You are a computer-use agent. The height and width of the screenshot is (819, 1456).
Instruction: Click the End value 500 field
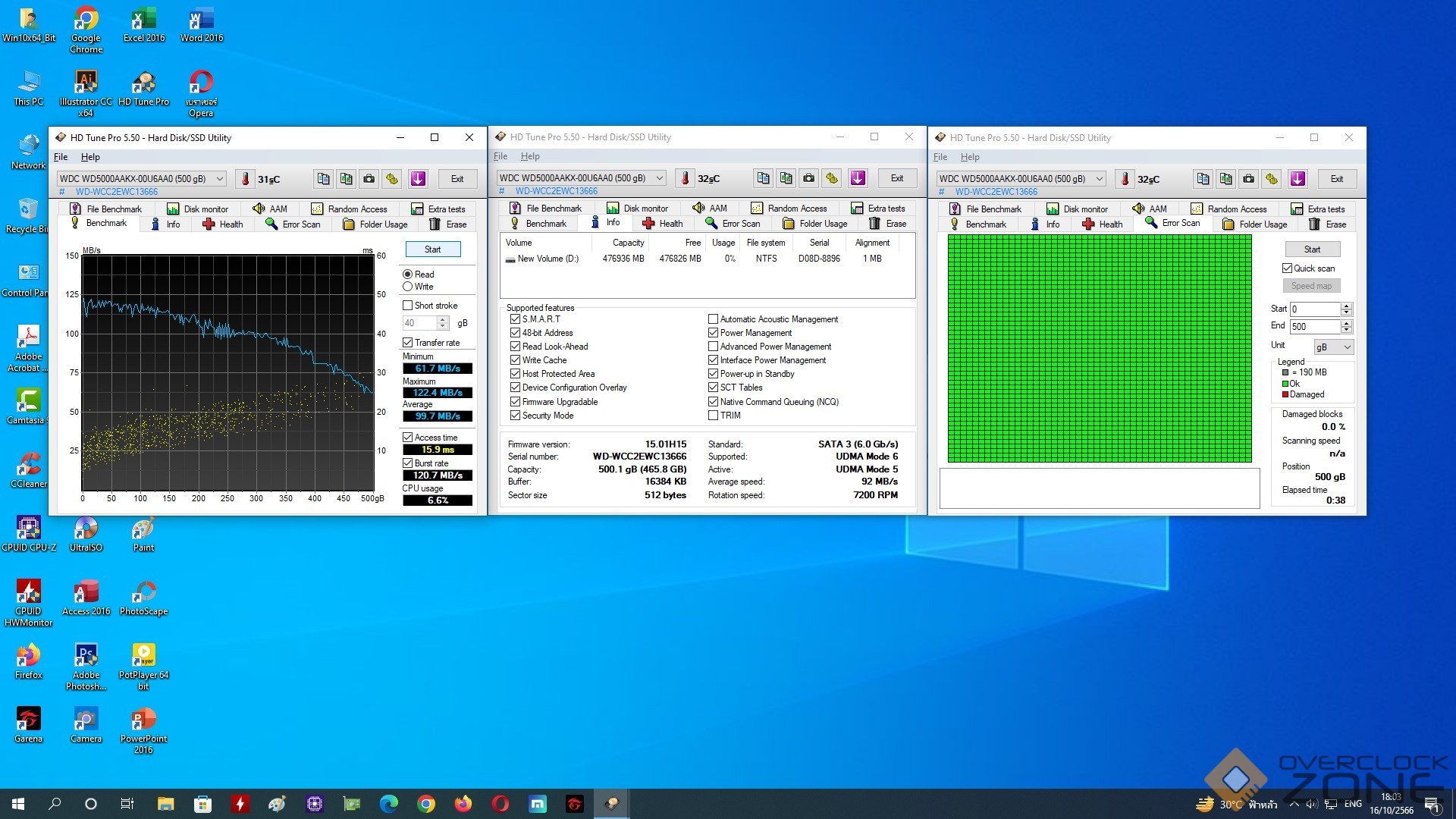click(x=1315, y=327)
